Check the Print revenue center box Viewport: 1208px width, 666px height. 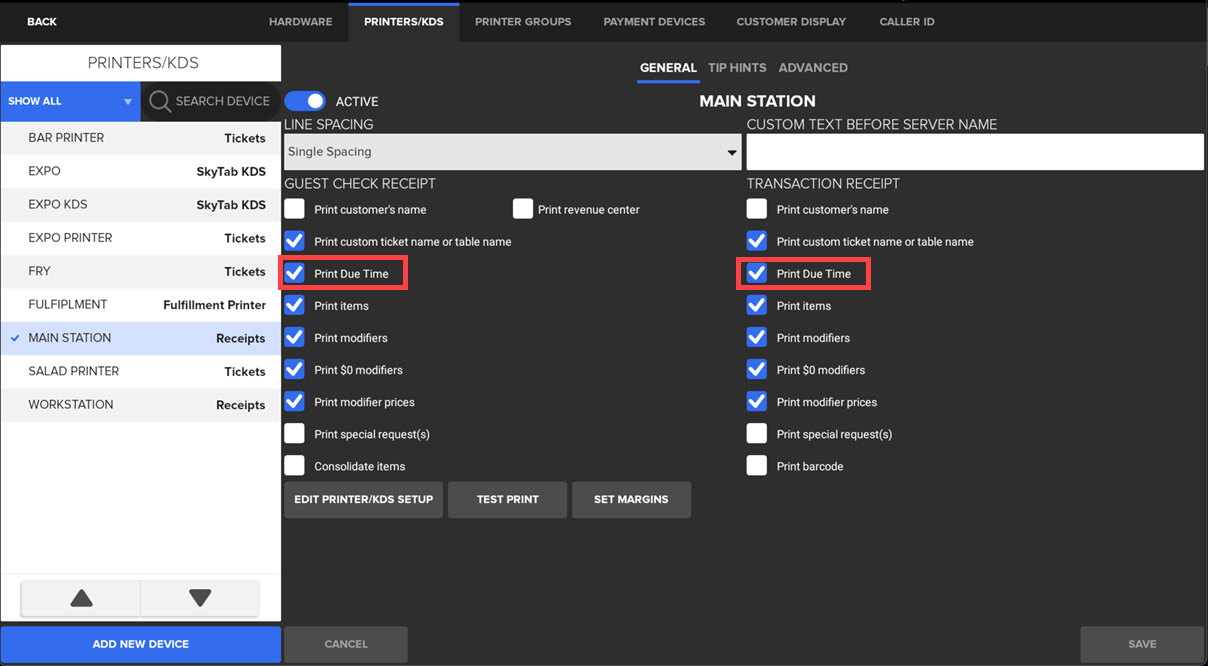[x=523, y=209]
